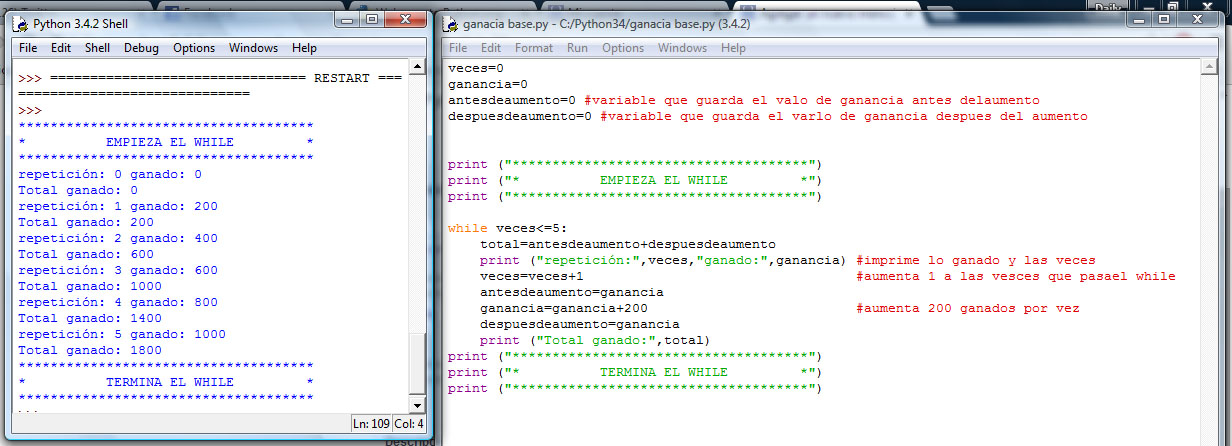Click 'despuesdeaumento=0' code line in editor
Image resolution: width=1232 pixels, height=446 pixels.
520,116
